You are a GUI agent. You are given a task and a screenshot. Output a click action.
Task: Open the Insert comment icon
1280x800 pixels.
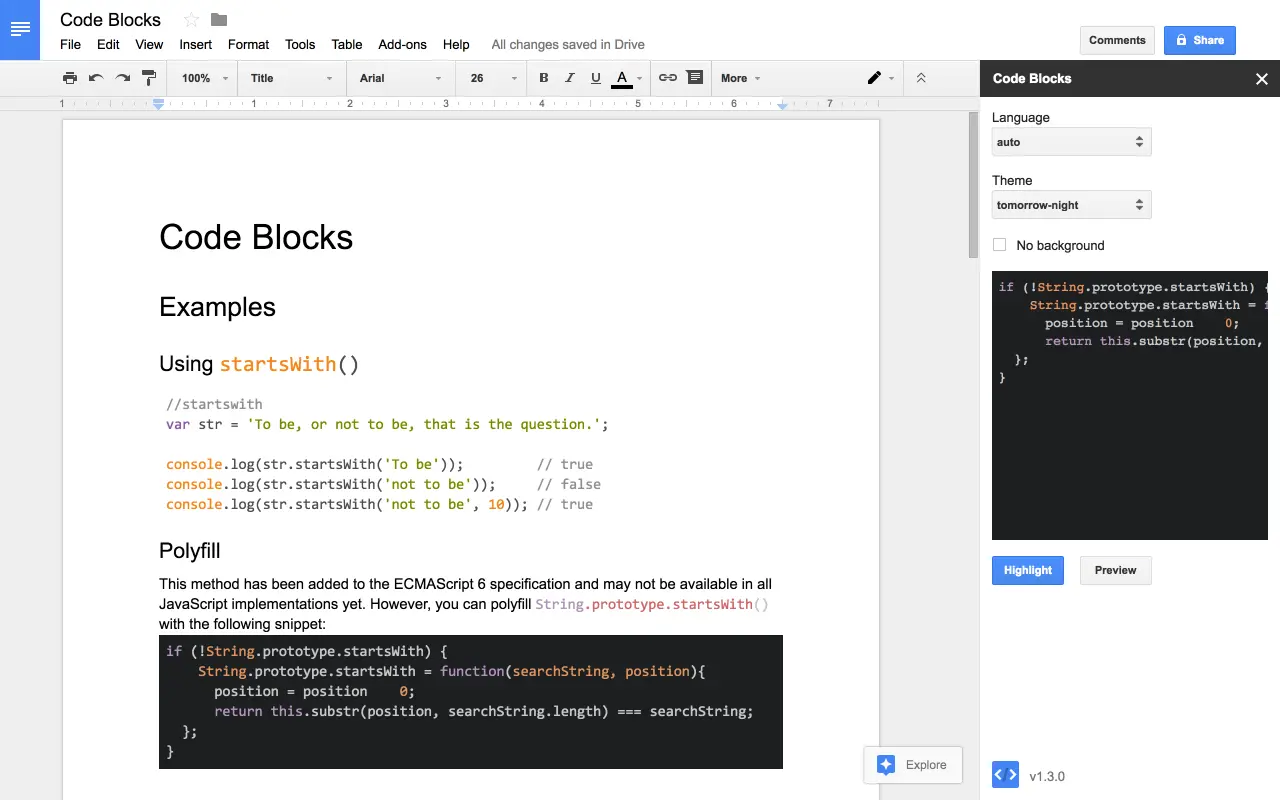pos(694,78)
